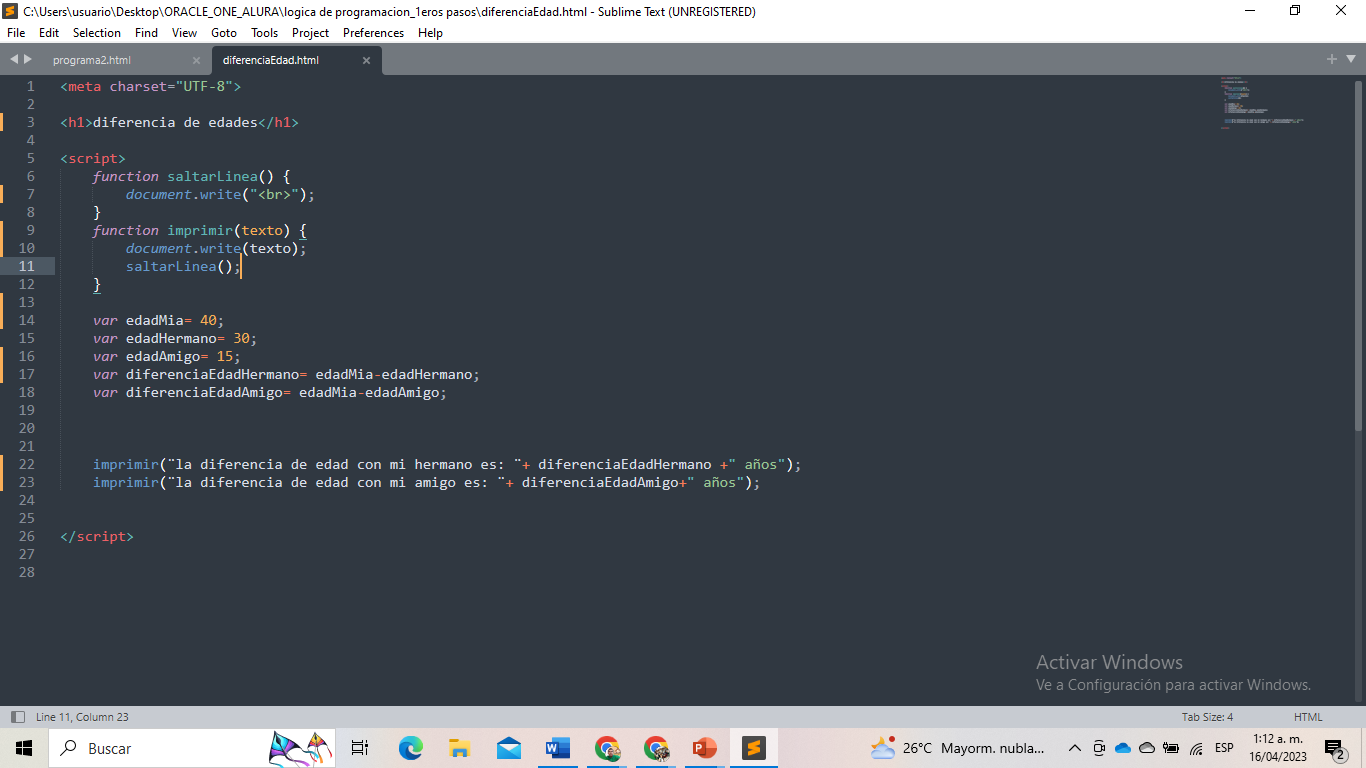The image size is (1366, 768).
Task: Click the Buscar search box in taskbar
Action: 190,748
